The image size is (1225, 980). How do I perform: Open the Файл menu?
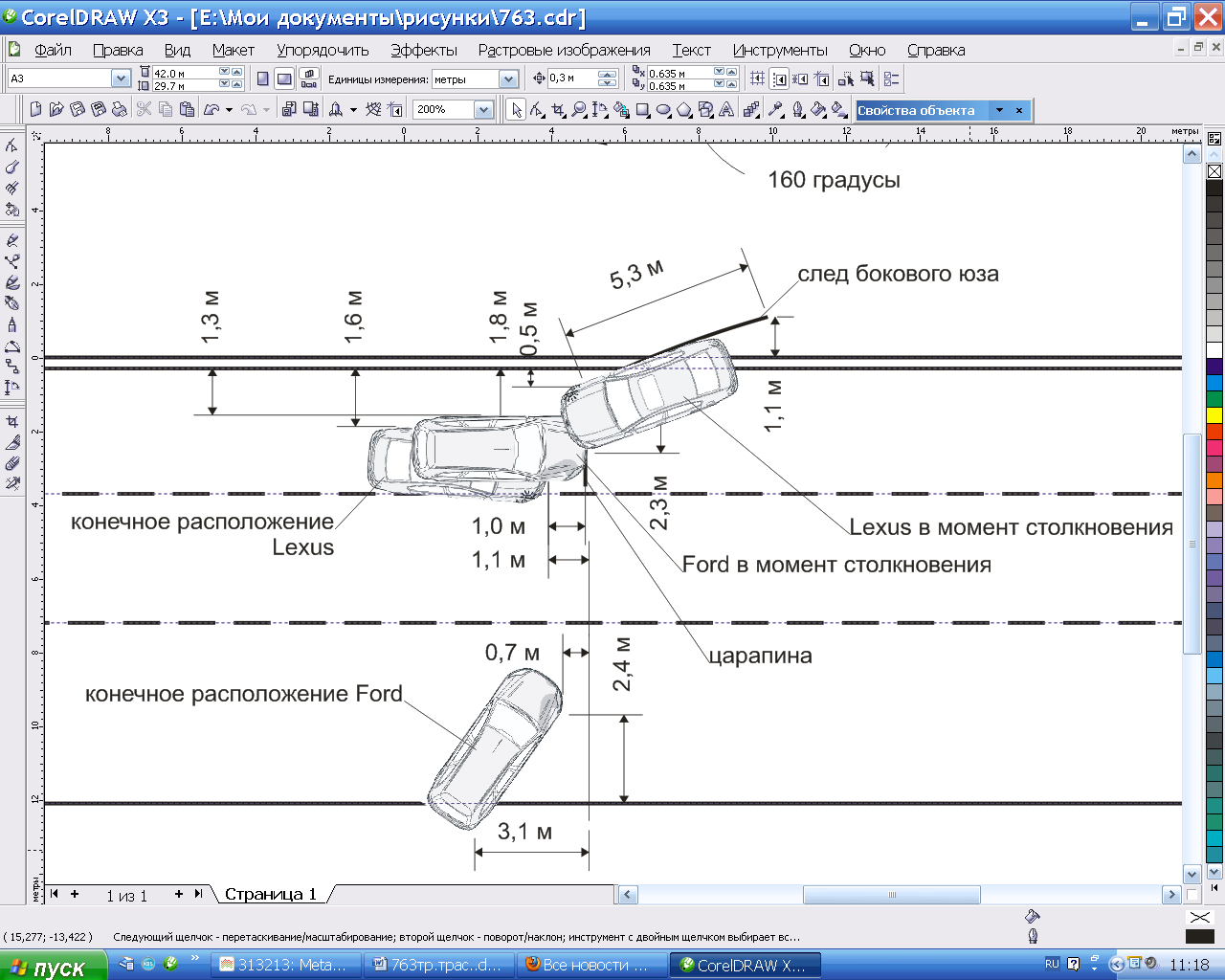(53, 50)
